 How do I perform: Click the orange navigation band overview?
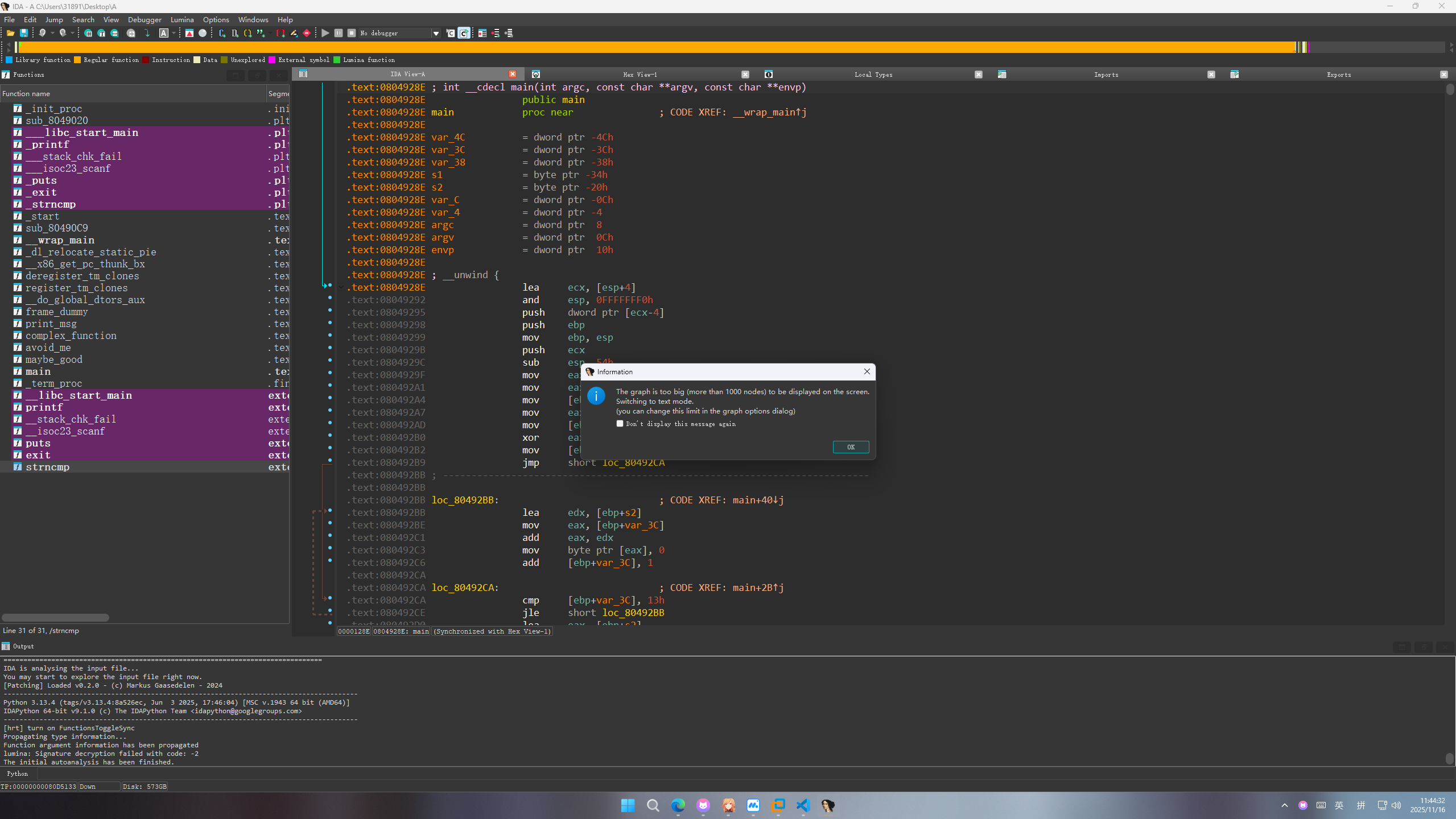pyautogui.click(x=654, y=47)
